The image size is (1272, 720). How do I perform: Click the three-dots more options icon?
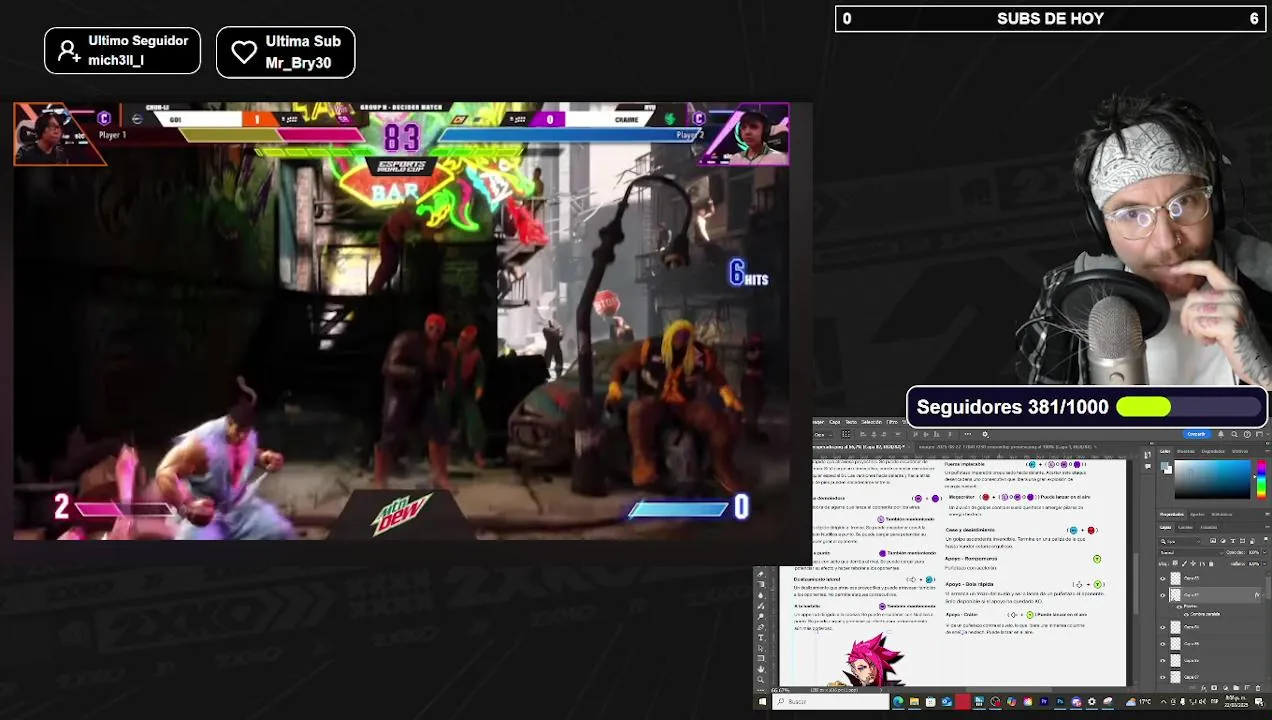click(967, 434)
